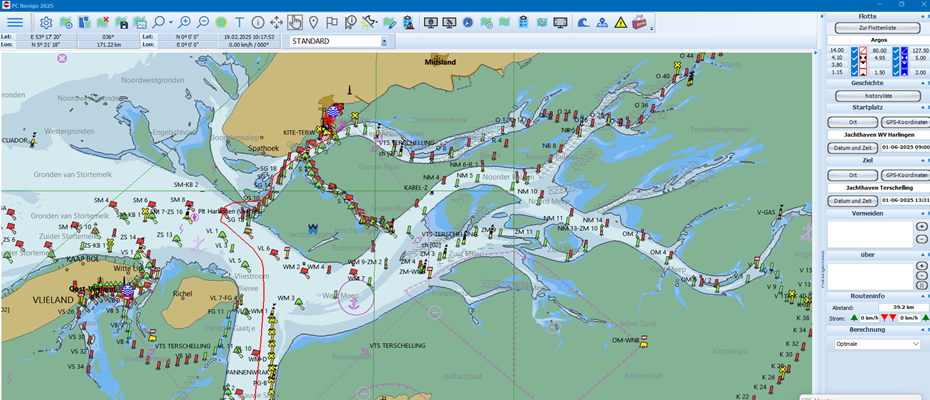Select the T text tool

240,23
